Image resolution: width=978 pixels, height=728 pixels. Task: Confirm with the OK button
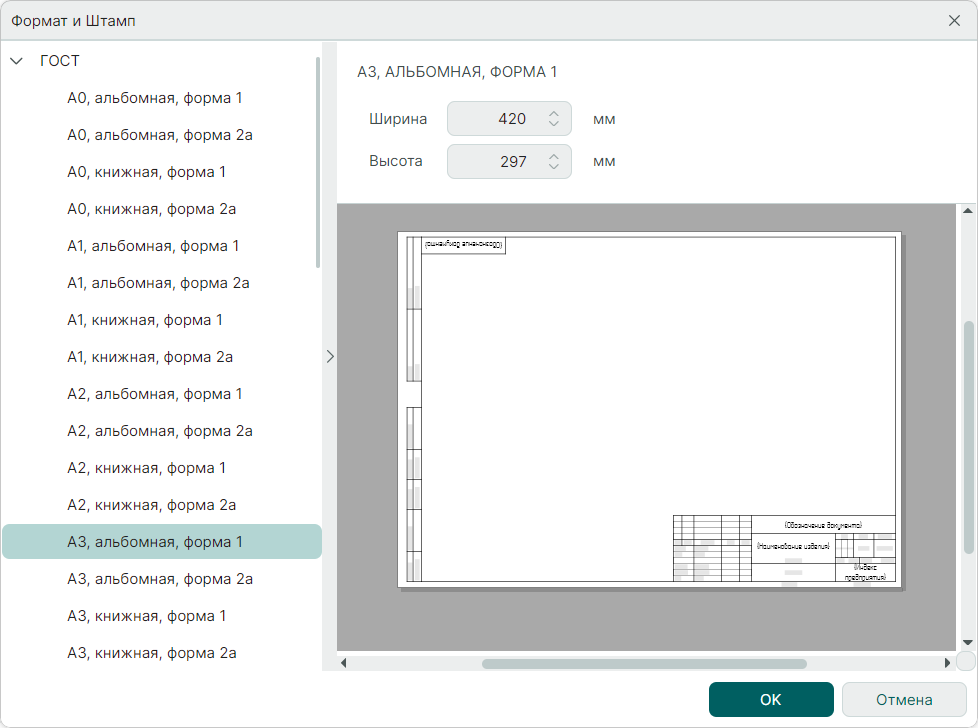[x=770, y=700]
